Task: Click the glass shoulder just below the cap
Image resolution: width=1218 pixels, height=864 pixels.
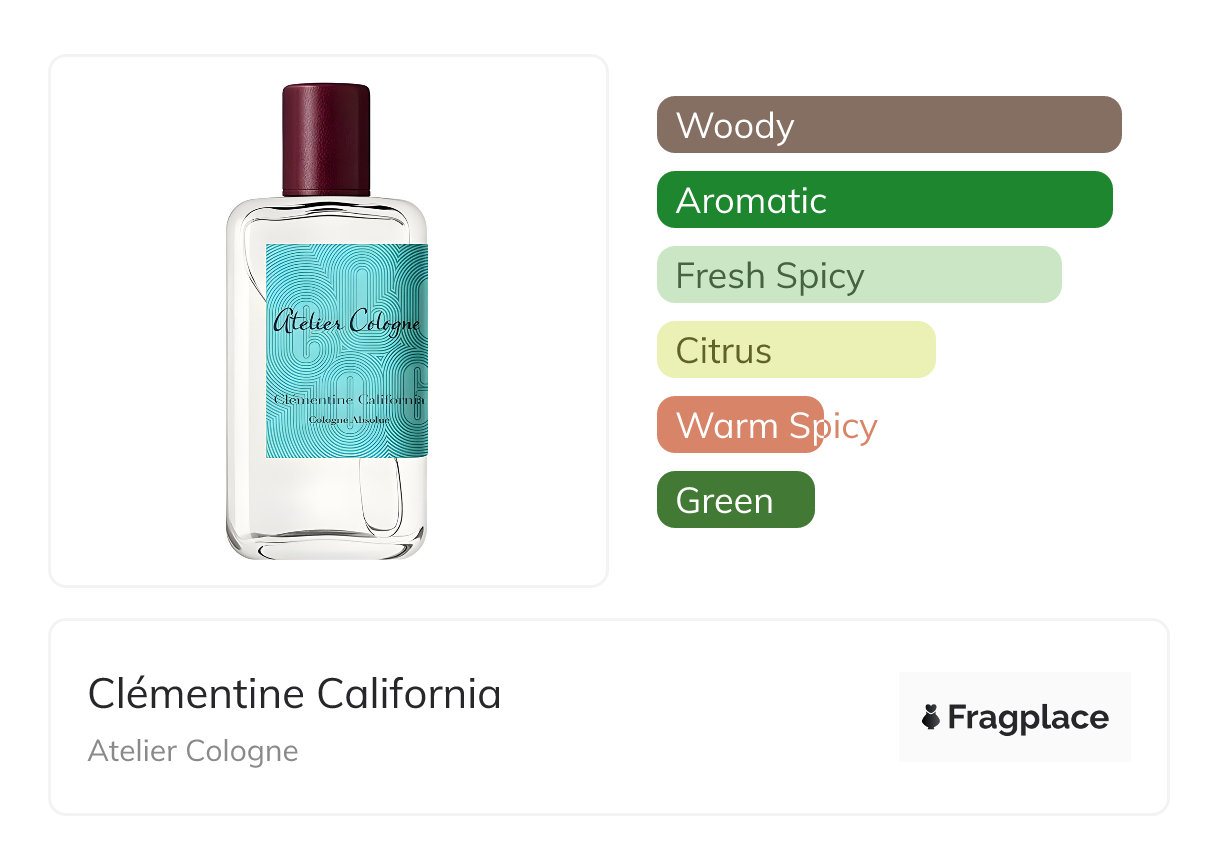Action: tap(326, 208)
